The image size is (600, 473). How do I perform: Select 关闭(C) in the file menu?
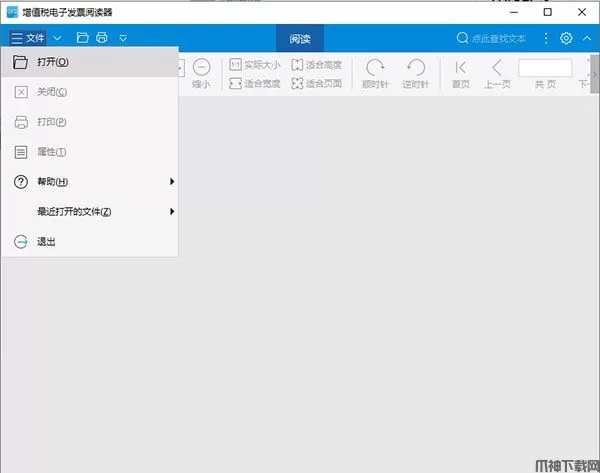coord(90,92)
